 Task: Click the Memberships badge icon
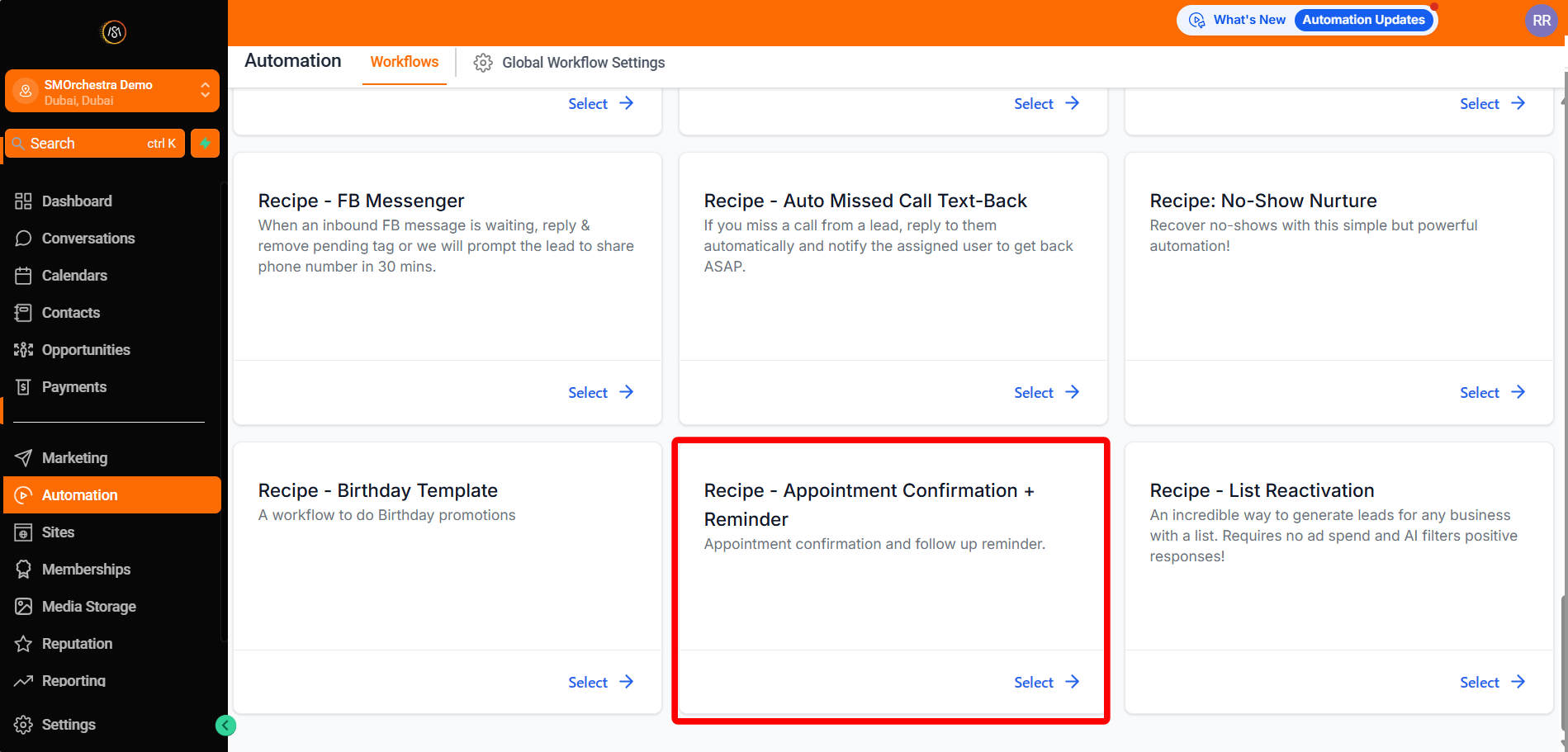pyautogui.click(x=23, y=570)
